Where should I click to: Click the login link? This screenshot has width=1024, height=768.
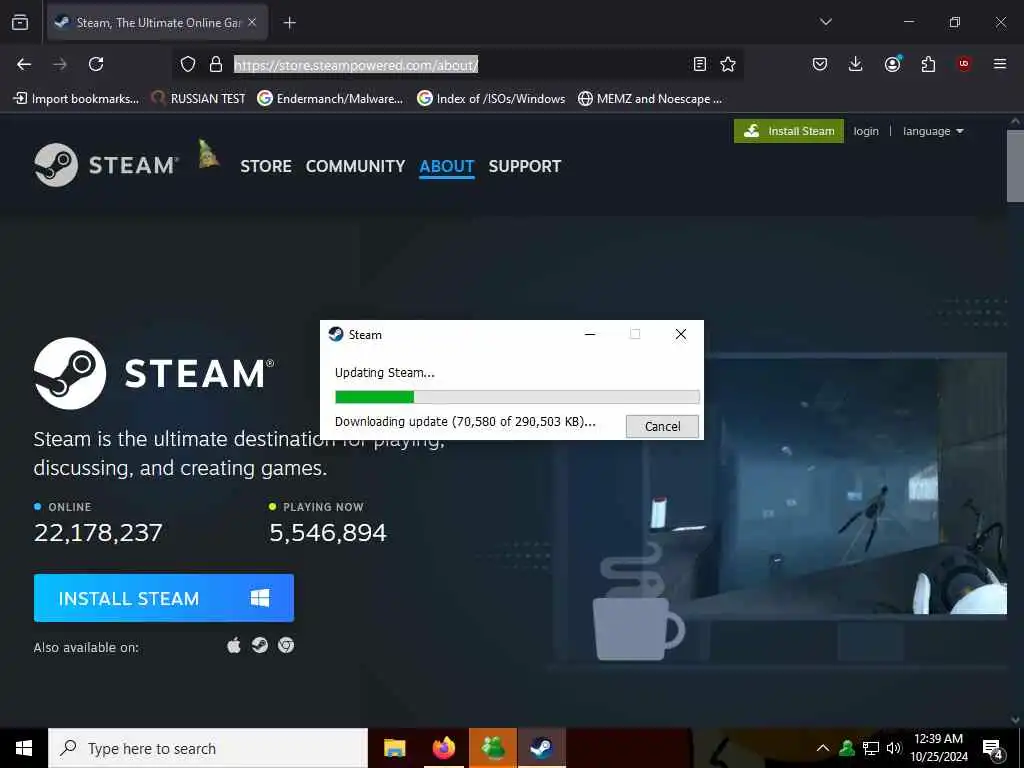tap(866, 131)
